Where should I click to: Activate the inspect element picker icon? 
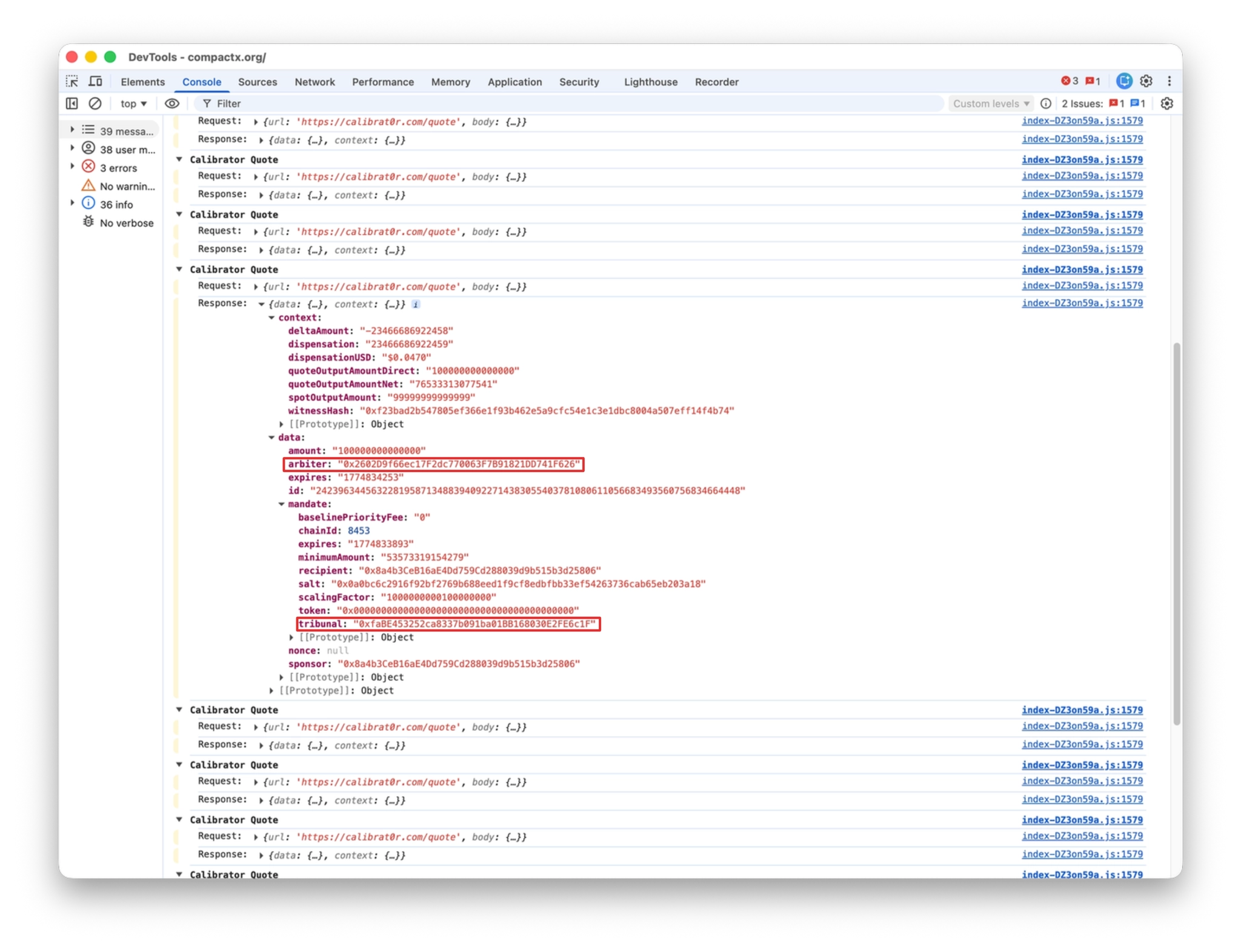[72, 81]
